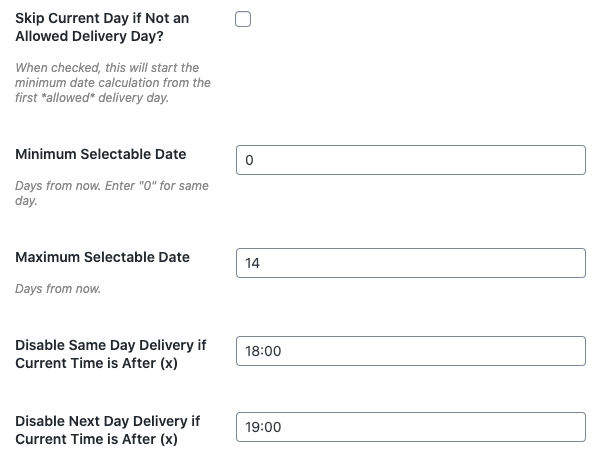The image size is (606, 461).
Task: Click the 'When checked' help description
Action: pos(113,83)
